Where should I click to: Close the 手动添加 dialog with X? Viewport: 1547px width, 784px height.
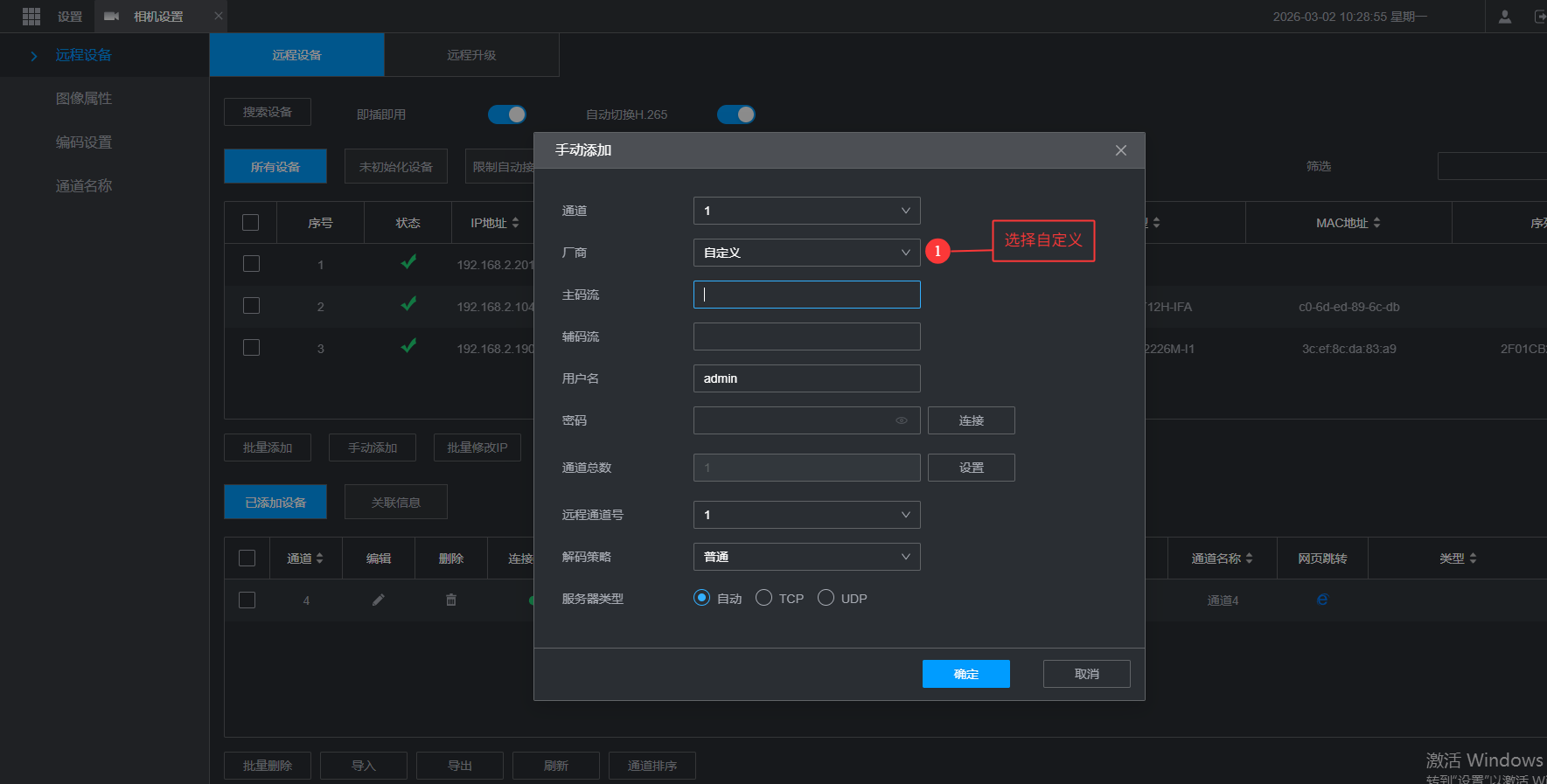(x=1120, y=150)
